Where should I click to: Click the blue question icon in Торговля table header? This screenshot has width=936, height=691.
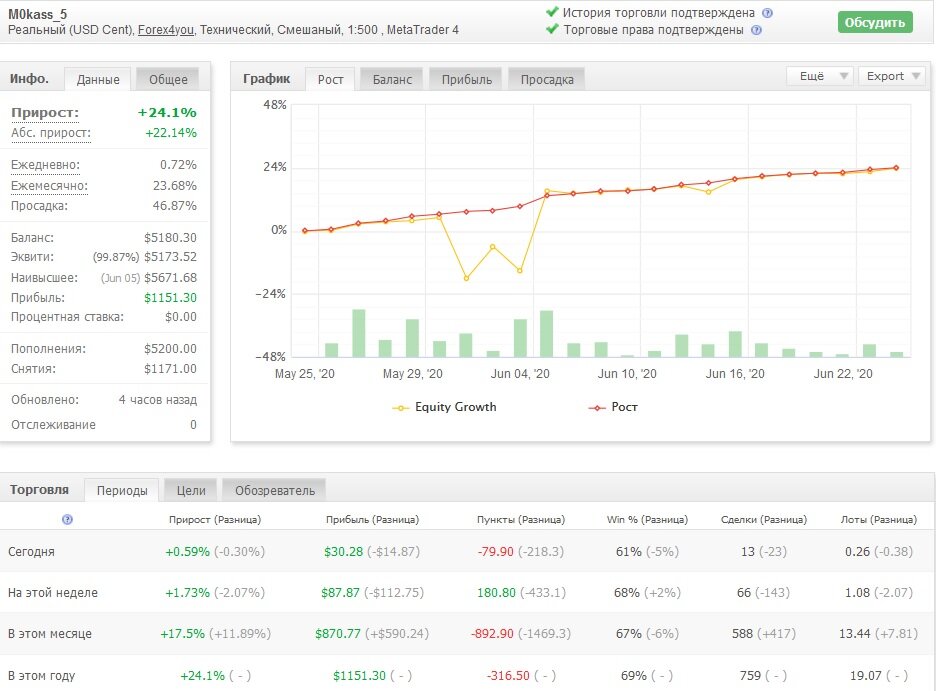point(67,519)
